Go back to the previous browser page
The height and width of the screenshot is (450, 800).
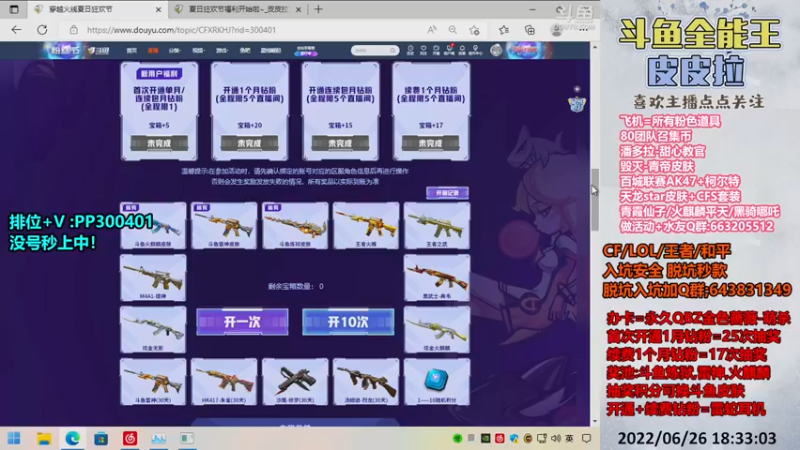16,30
